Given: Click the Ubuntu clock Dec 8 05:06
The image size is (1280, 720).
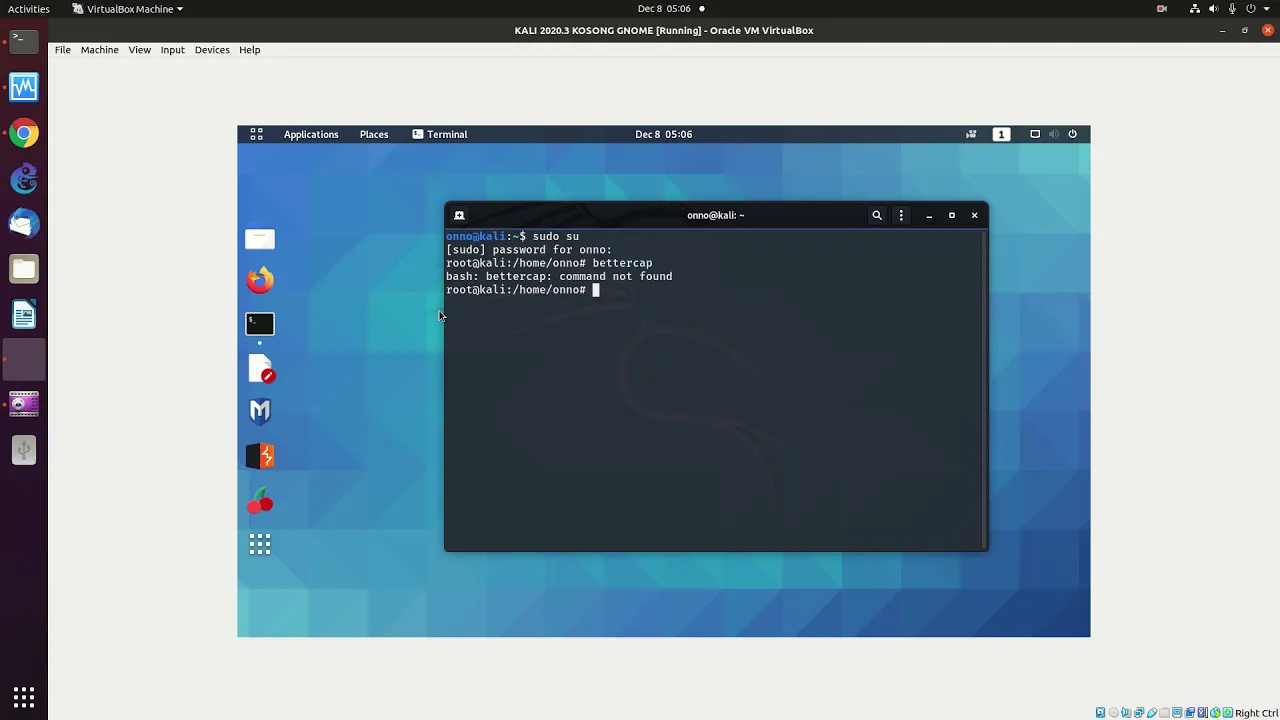Looking at the screenshot, I should [x=664, y=9].
